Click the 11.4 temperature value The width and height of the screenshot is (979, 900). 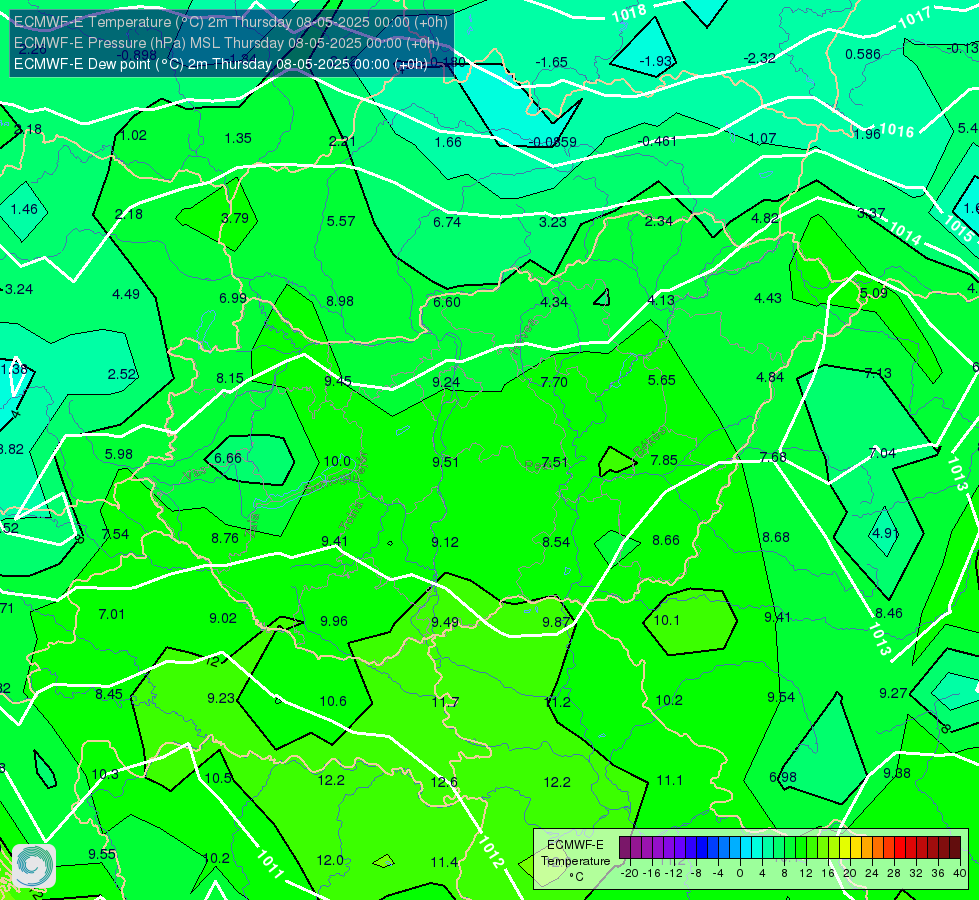(444, 863)
